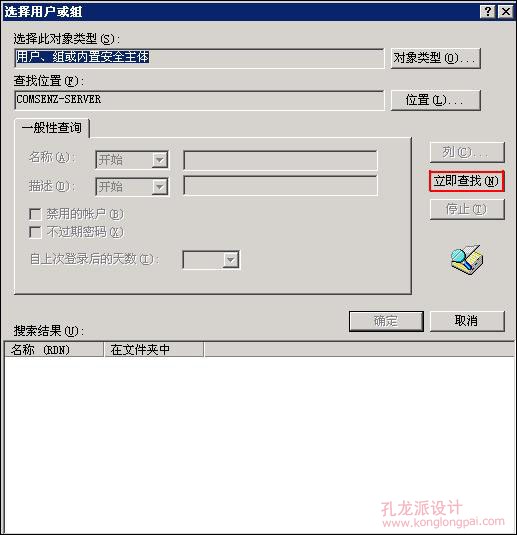Click the 停止 button
Screen dimensions: 517x535
(x=467, y=209)
